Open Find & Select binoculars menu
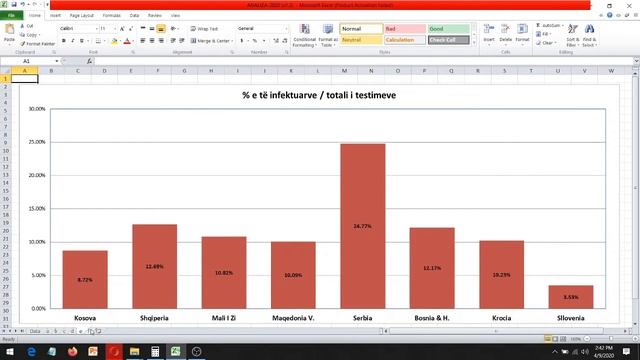Viewport: 640px width, 360px height. point(589,35)
